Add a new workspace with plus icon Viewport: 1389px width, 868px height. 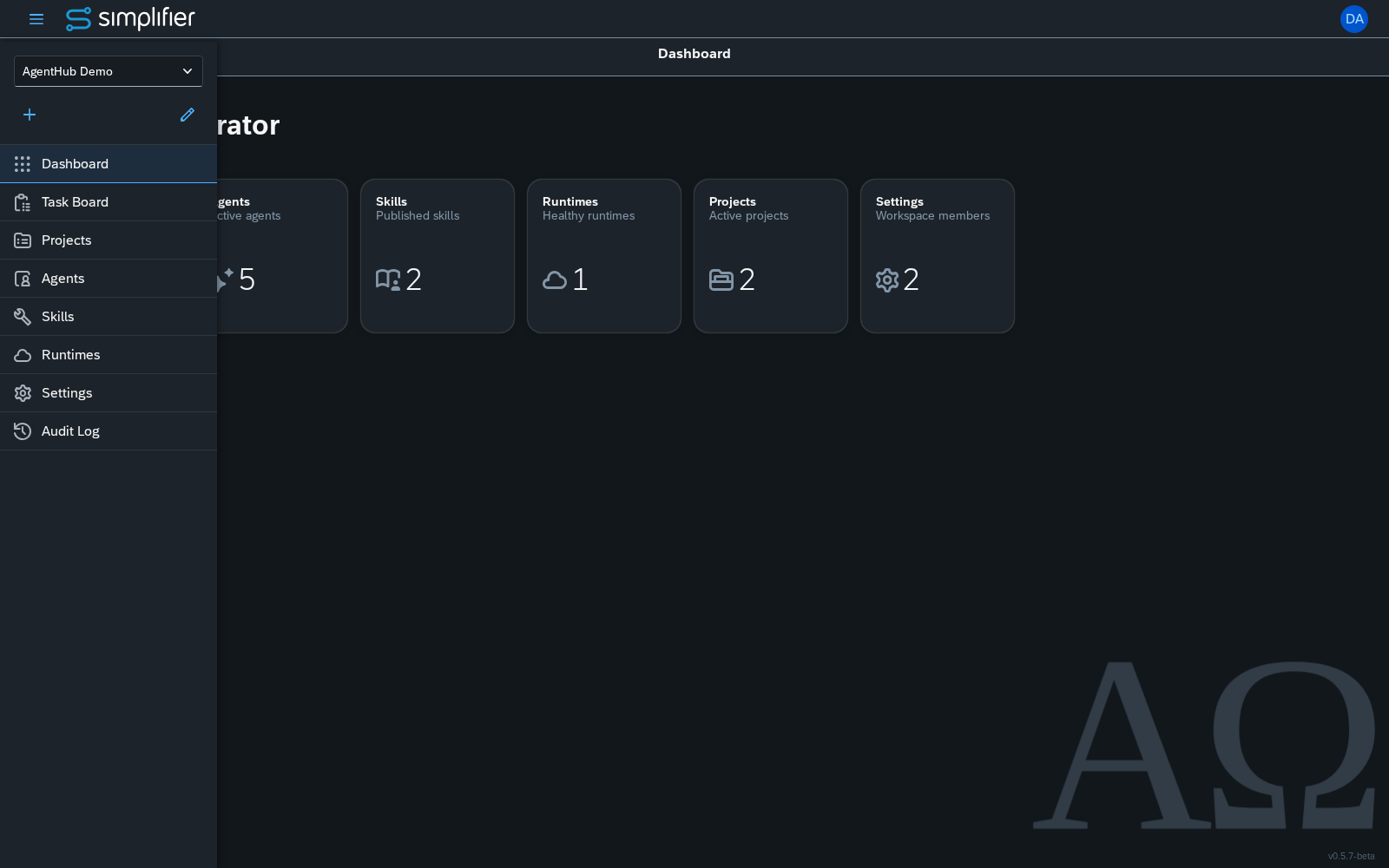click(30, 115)
